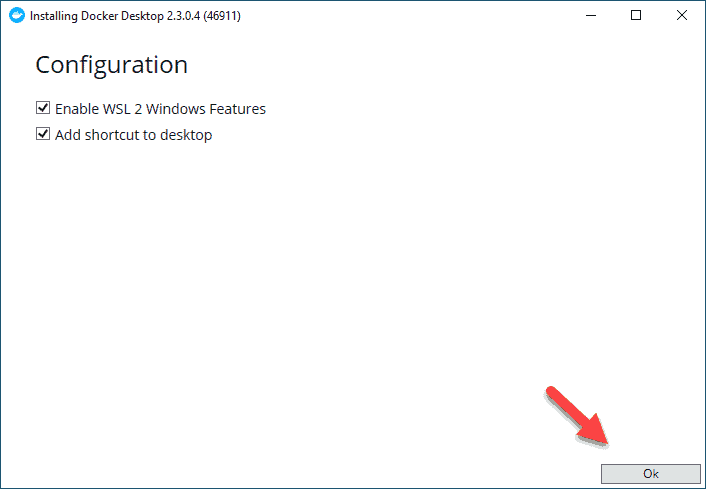Screen dimensions: 706x489
Task: Click the Docker whale icon in title bar
Action: [17, 15]
